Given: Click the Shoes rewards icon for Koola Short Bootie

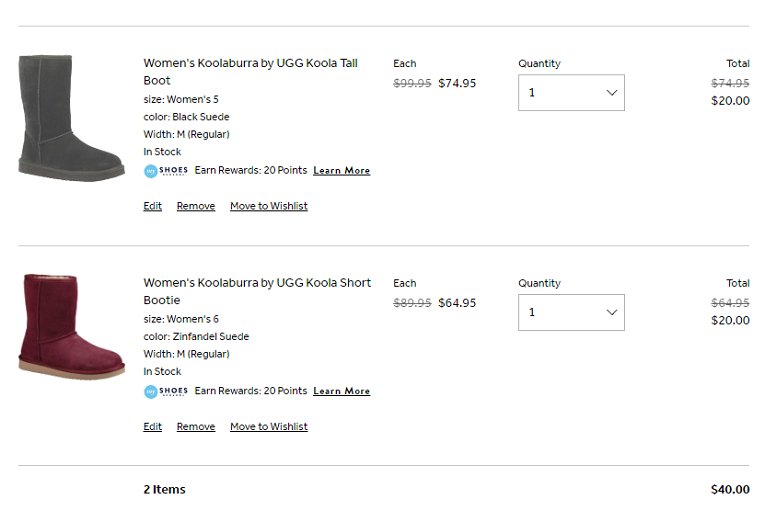Looking at the screenshot, I should pos(166,392).
